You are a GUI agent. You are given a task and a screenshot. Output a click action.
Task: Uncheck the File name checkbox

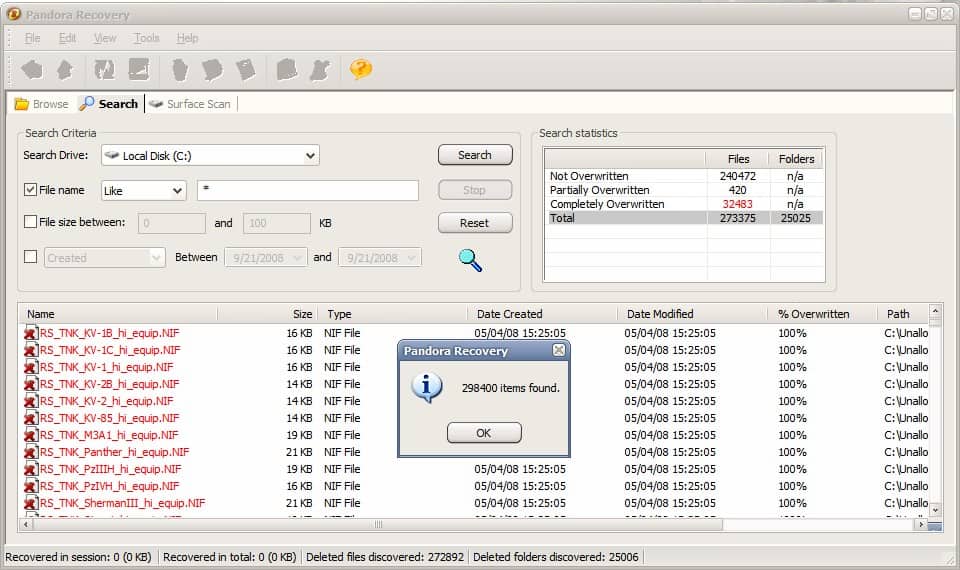(x=30, y=190)
